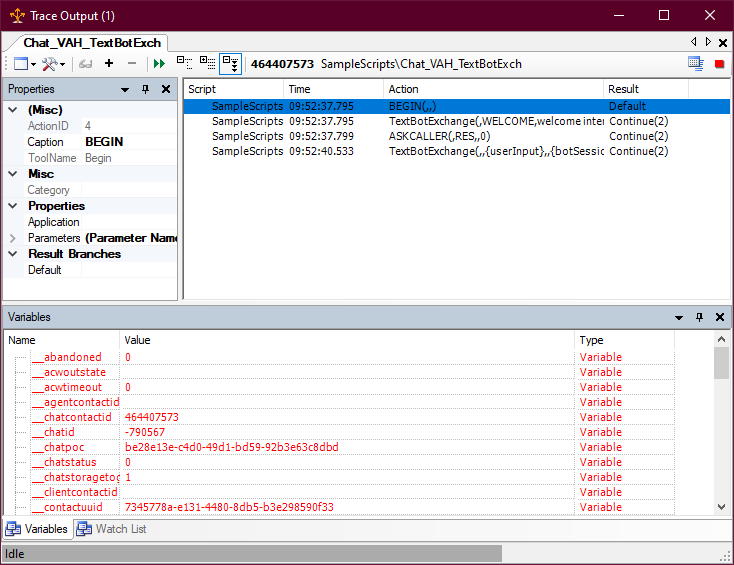Click the red stop trace button
Screen dimensions: 734x565
[719, 64]
